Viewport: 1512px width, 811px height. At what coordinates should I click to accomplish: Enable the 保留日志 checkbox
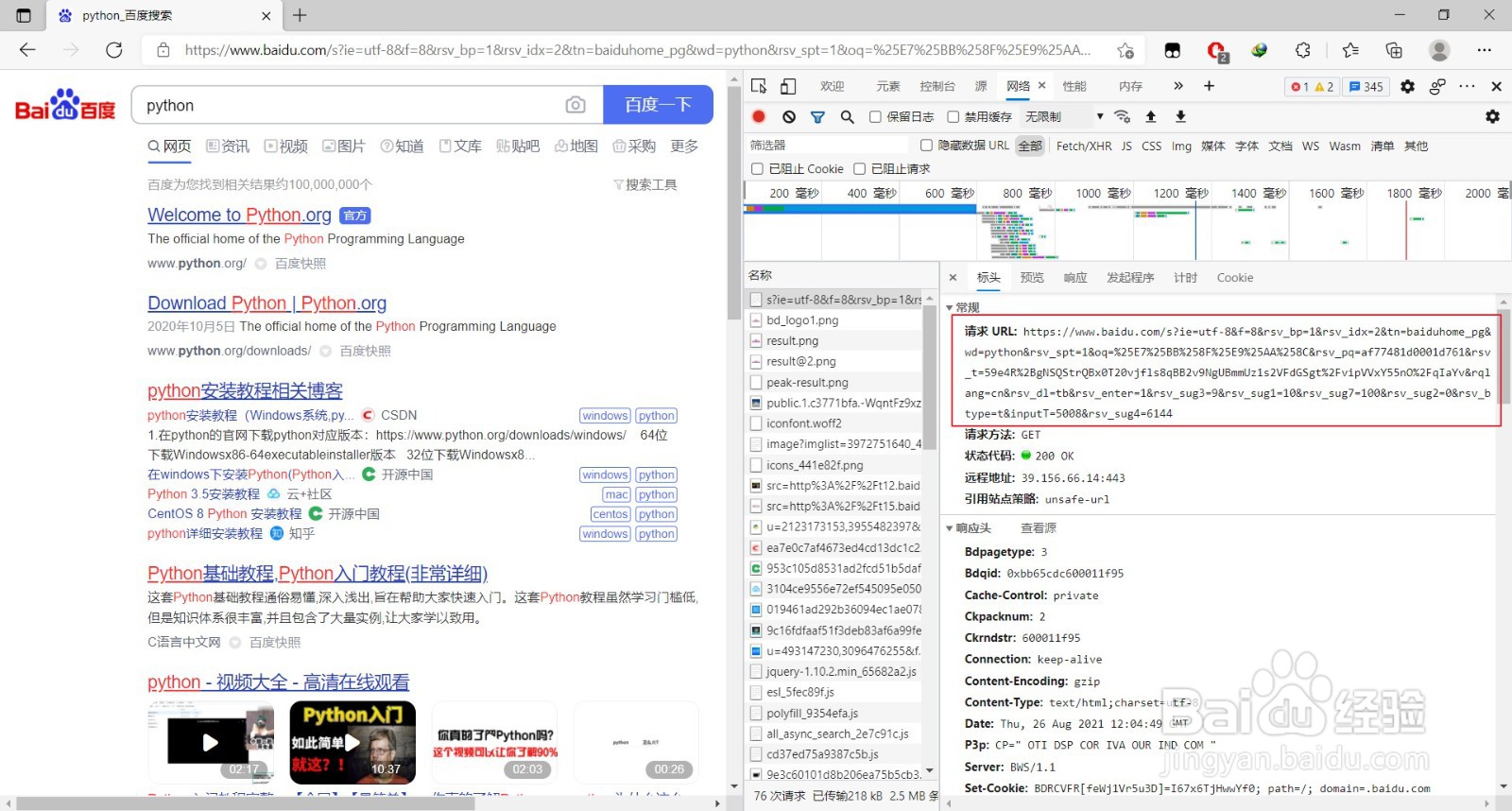pyautogui.click(x=876, y=117)
